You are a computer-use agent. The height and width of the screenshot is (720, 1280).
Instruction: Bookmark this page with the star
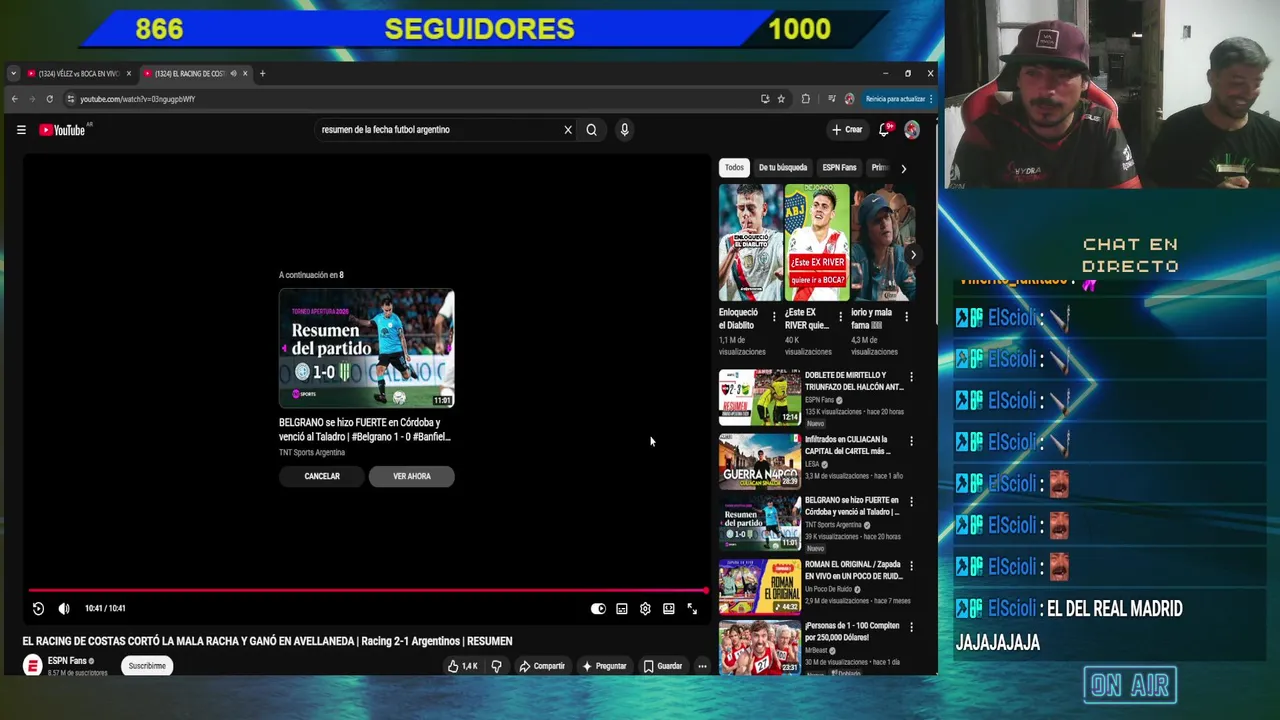[781, 99]
